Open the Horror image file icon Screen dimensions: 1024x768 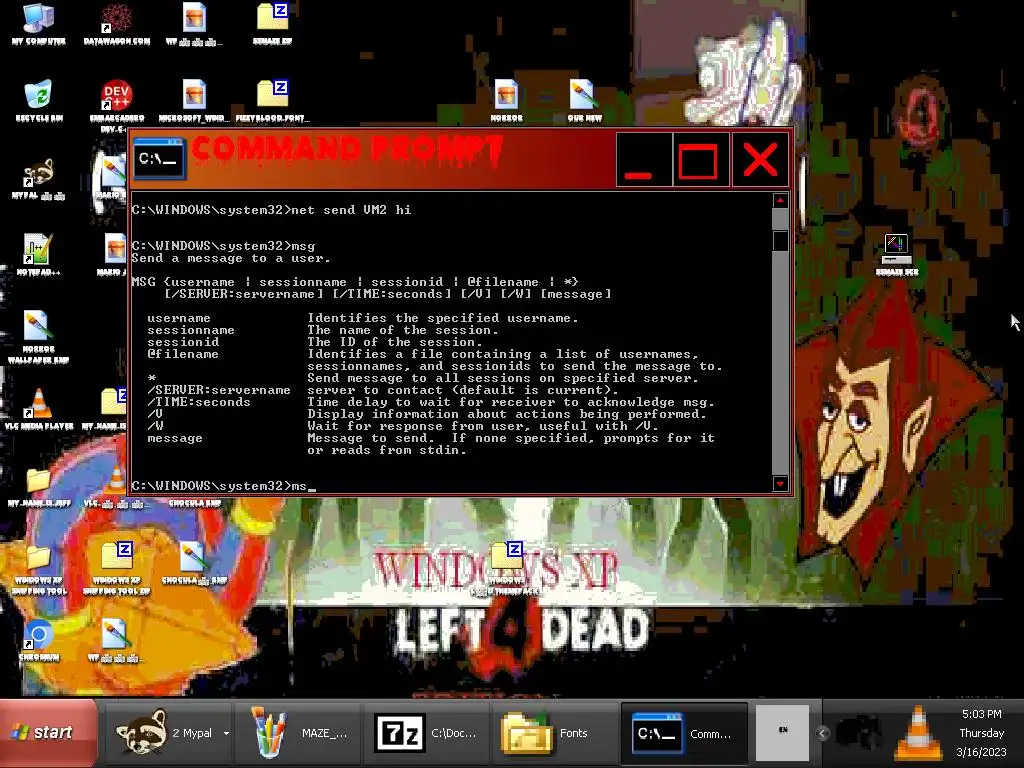(506, 100)
